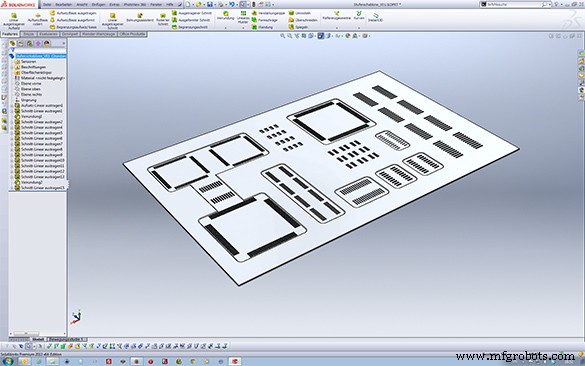Click the Save icon in title toolbar
This screenshot has height=366, width=585.
tap(210, 4)
